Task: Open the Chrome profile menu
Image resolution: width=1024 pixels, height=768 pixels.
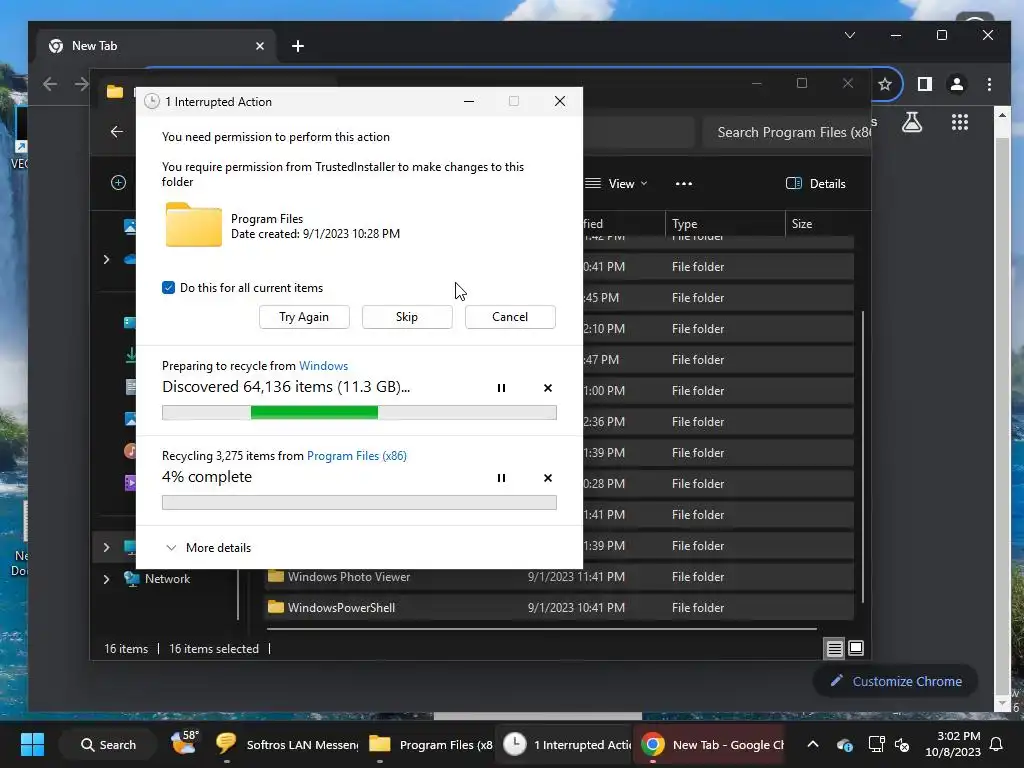Action: pos(957,84)
